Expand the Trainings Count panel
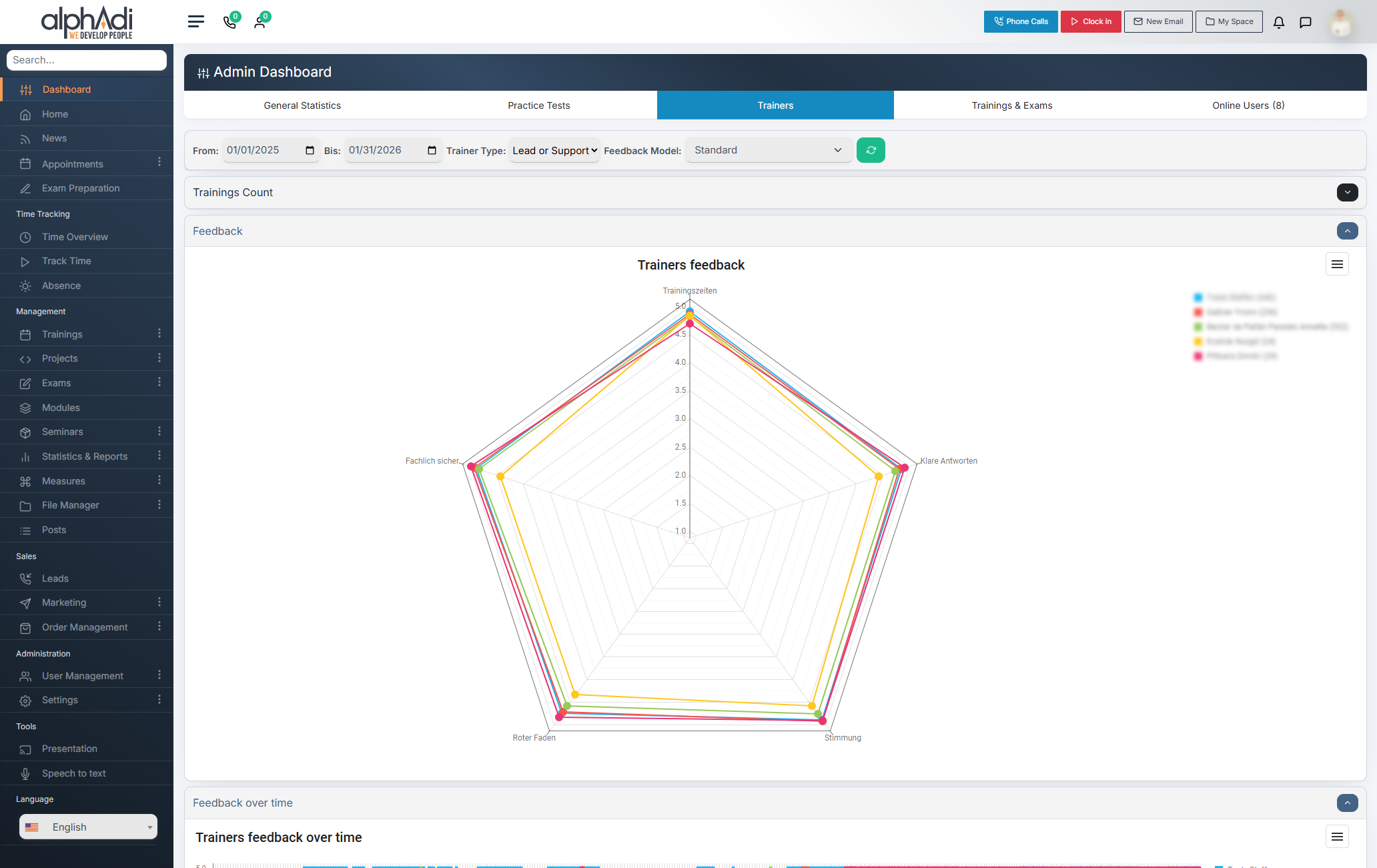 click(x=1347, y=192)
